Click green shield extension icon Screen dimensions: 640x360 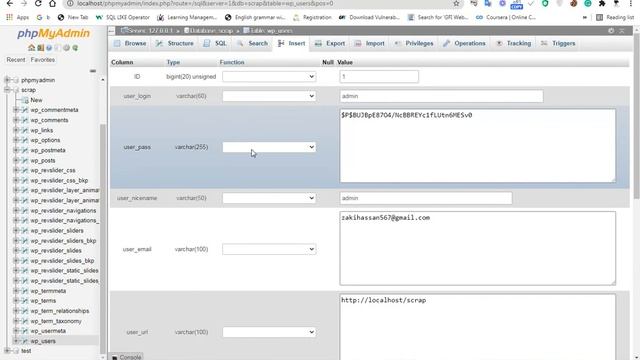pyautogui.click(x=545, y=4)
